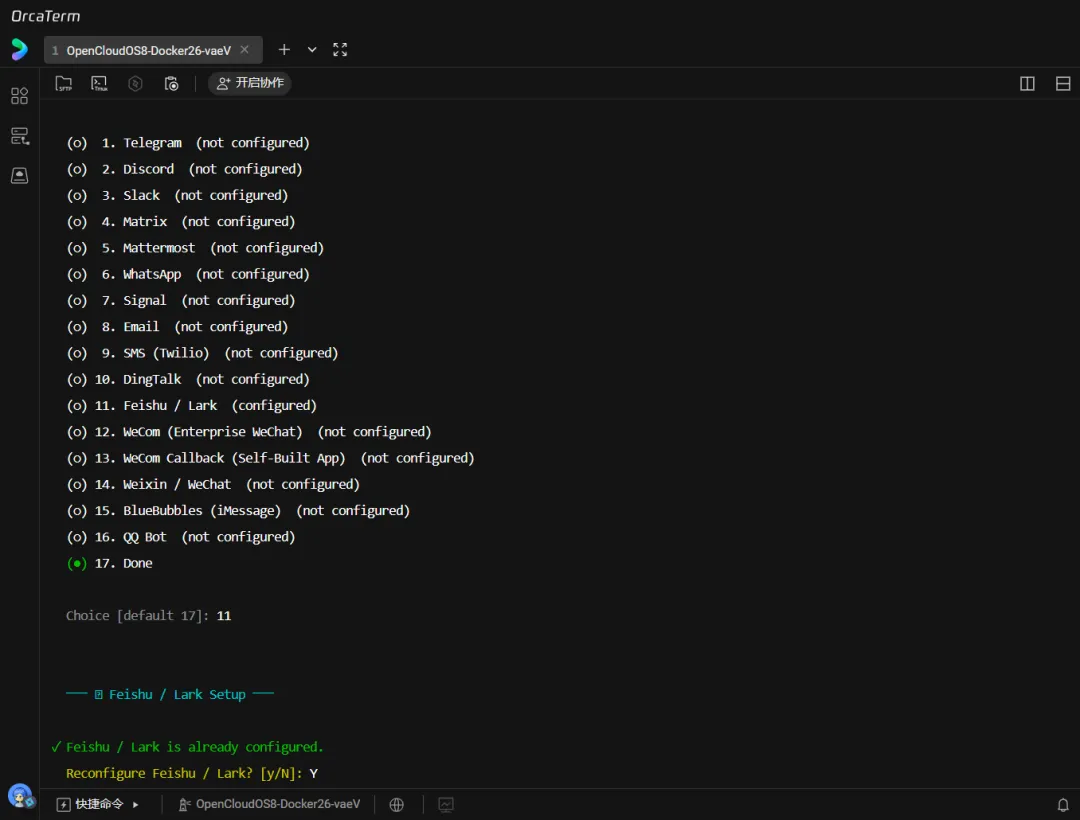Click the OpenCloudOS8-Docker26-vaeV status bar entry

coord(269,804)
